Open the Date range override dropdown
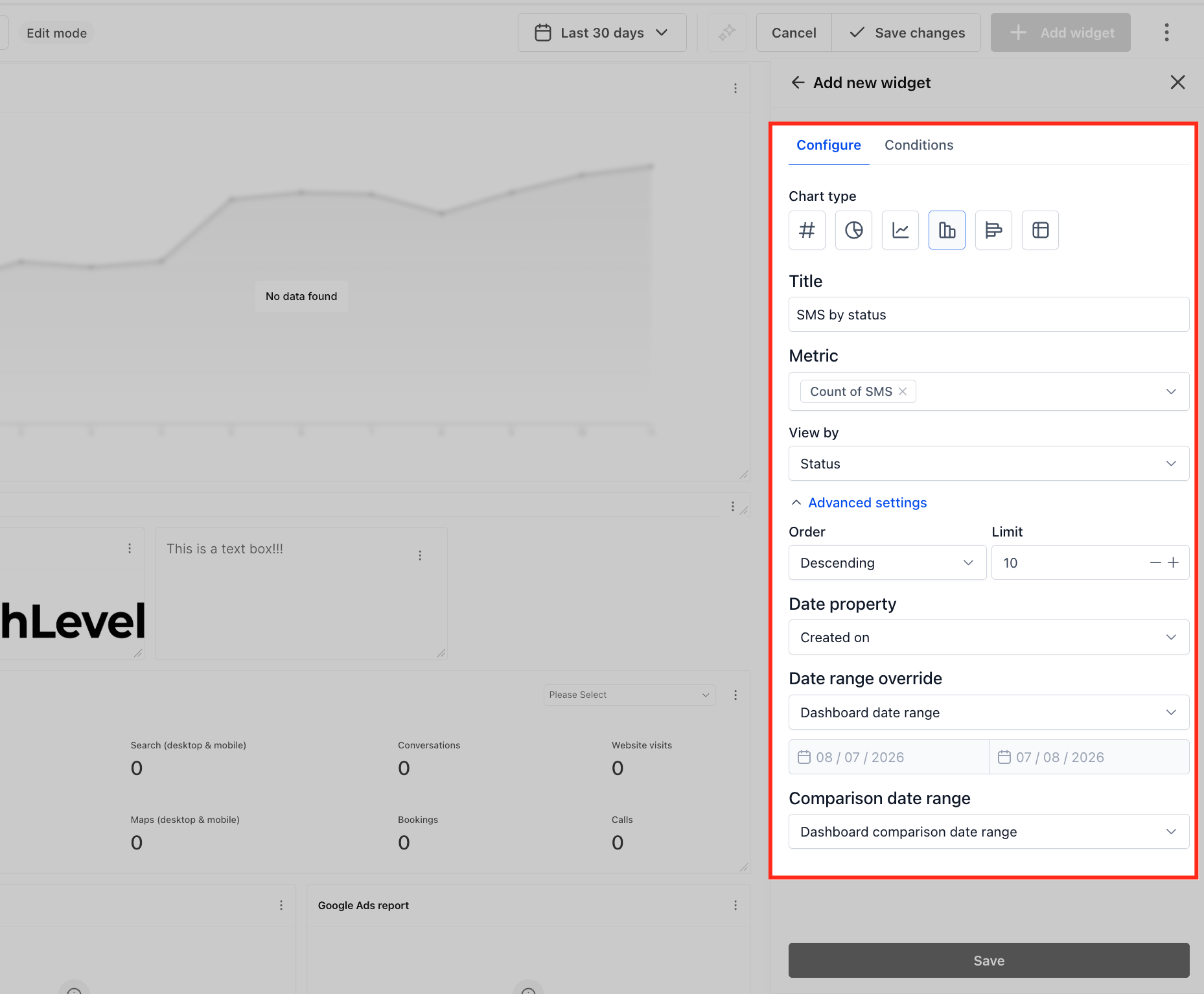Screen dimensions: 1204x994 coord(989,712)
